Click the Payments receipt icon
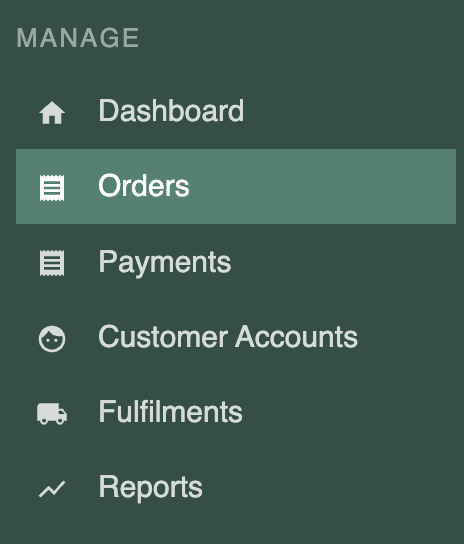464x544 pixels. [52, 263]
